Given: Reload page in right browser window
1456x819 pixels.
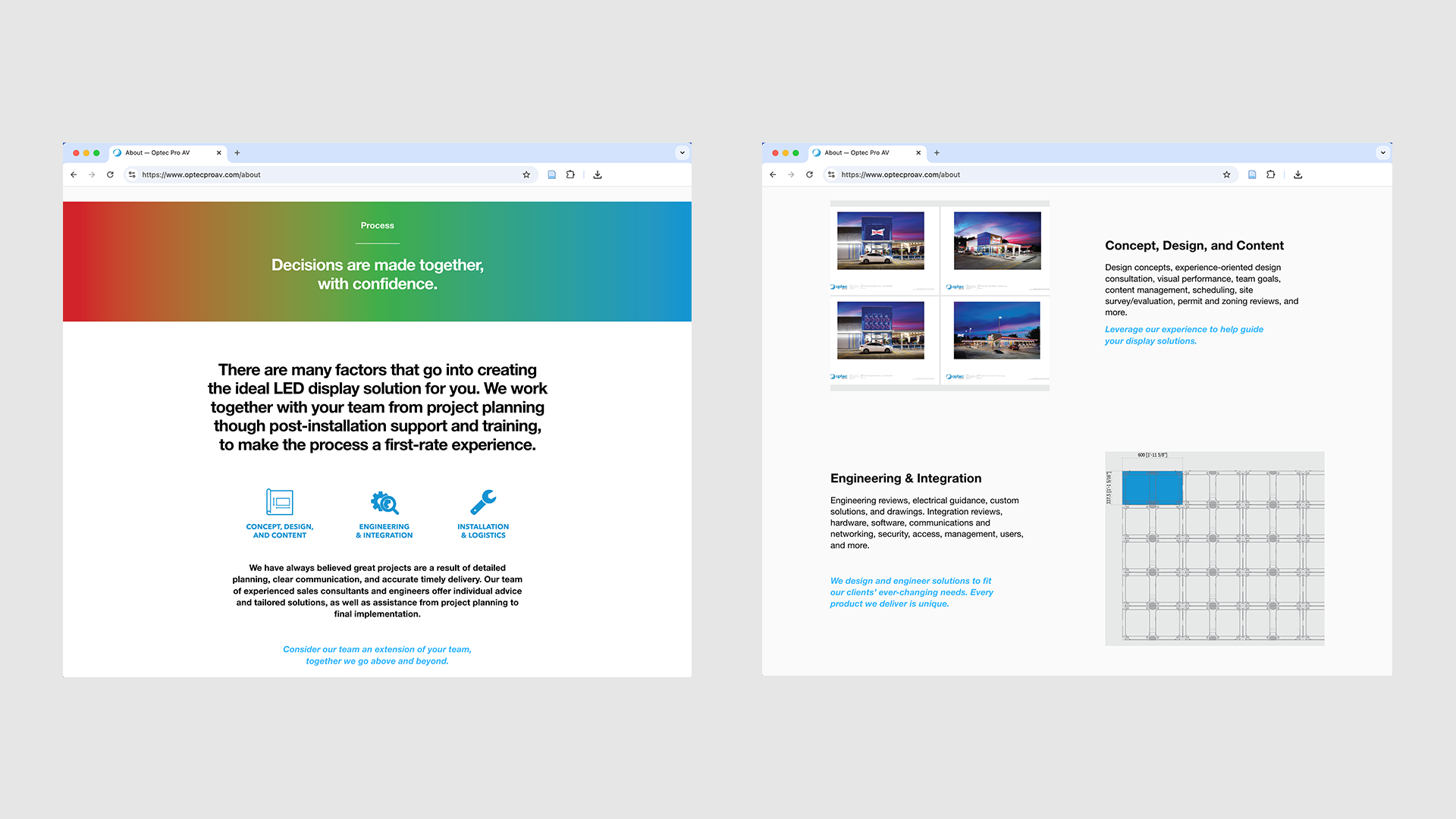Looking at the screenshot, I should point(809,174).
